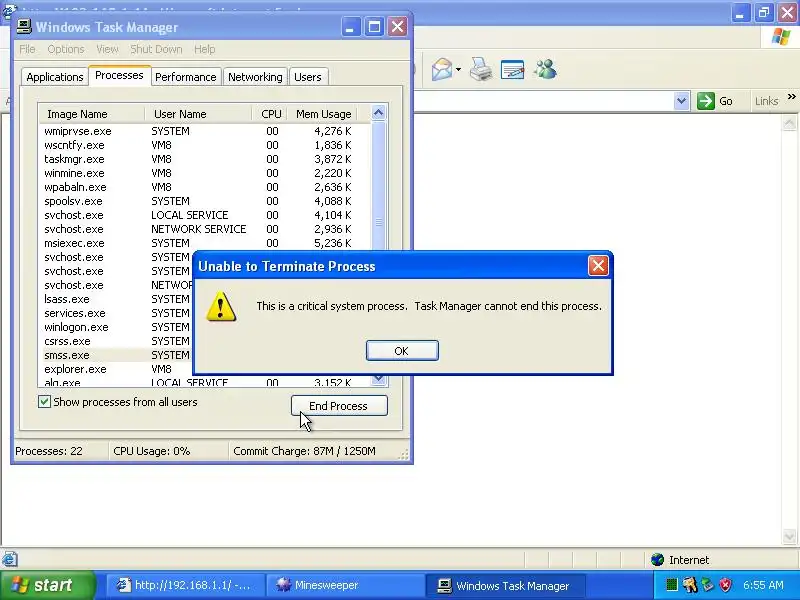Click browser page scrollbar up arrow
This screenshot has width=800, height=600.
point(789,122)
